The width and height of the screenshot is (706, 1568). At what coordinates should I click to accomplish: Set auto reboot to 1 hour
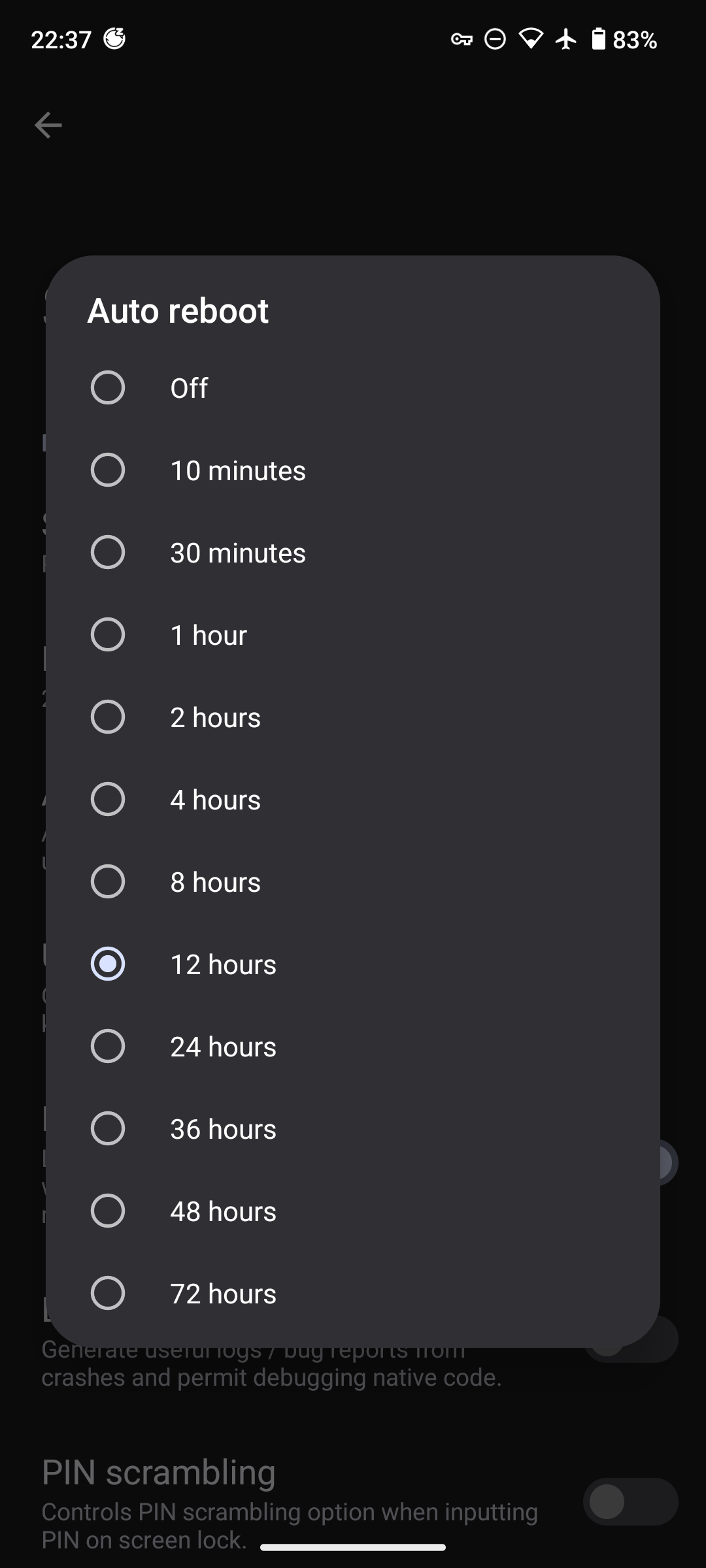pos(353,634)
